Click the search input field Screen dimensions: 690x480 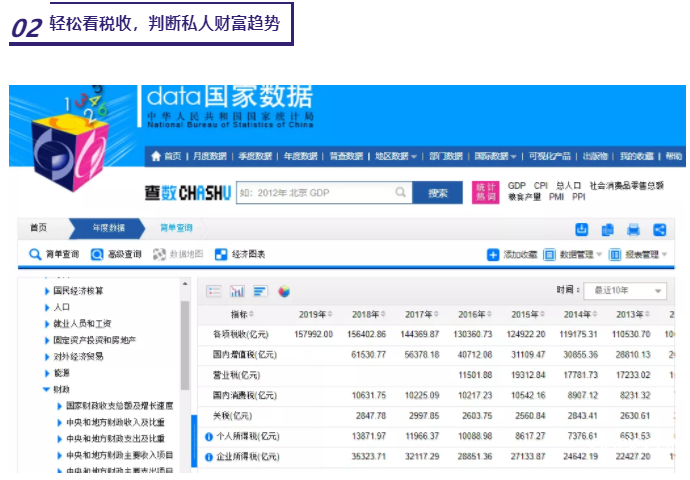[x=324, y=193]
